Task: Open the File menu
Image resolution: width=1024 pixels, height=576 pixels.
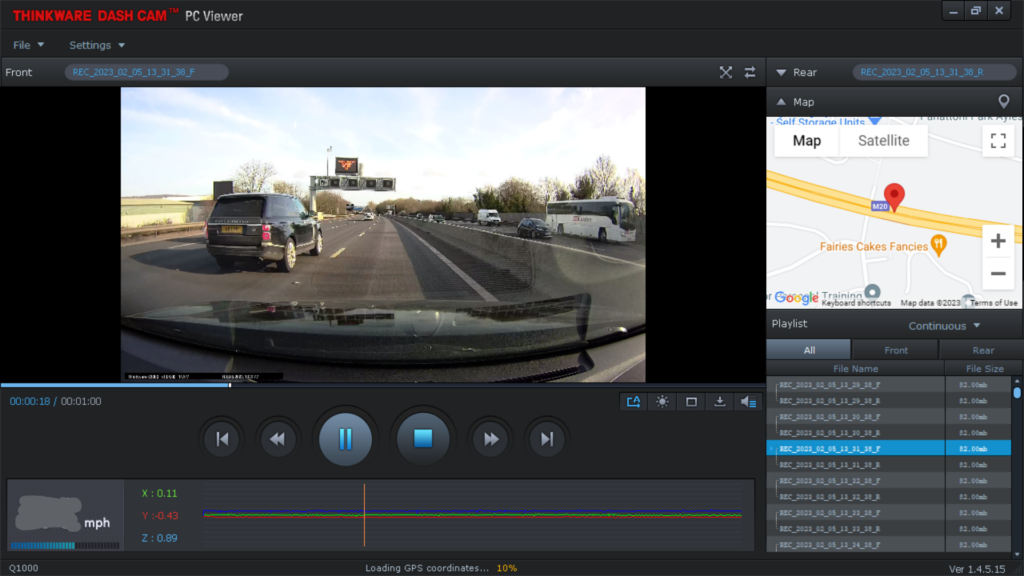Action: [x=29, y=45]
